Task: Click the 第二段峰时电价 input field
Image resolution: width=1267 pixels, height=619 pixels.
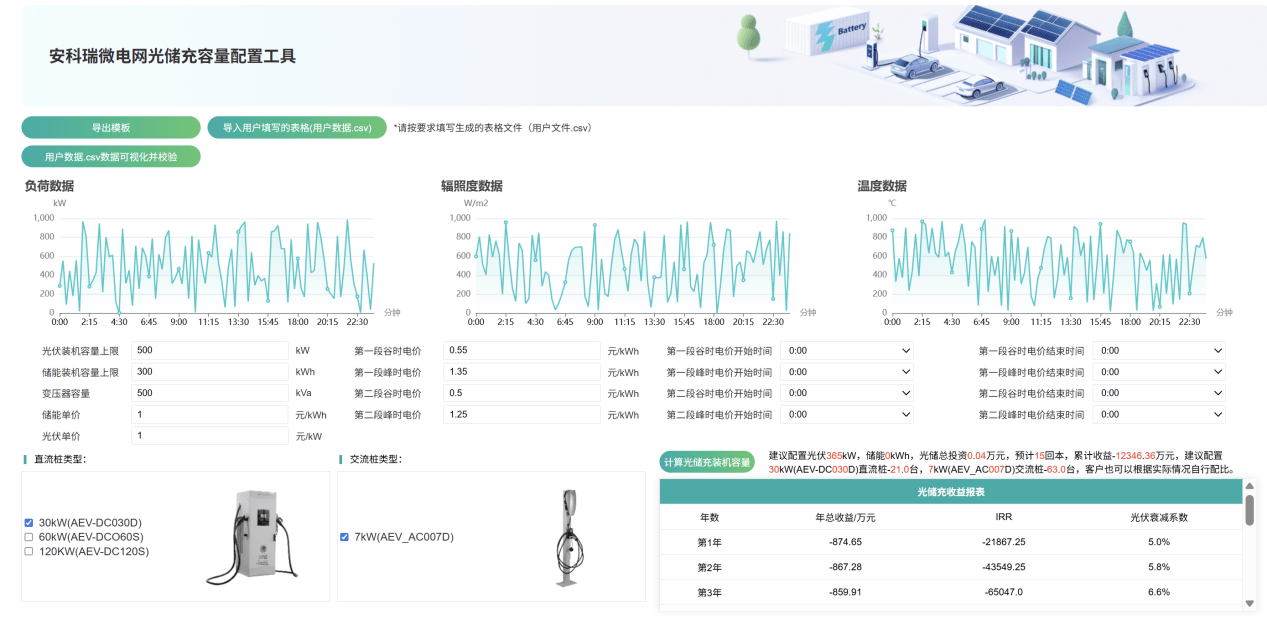Action: (522, 414)
